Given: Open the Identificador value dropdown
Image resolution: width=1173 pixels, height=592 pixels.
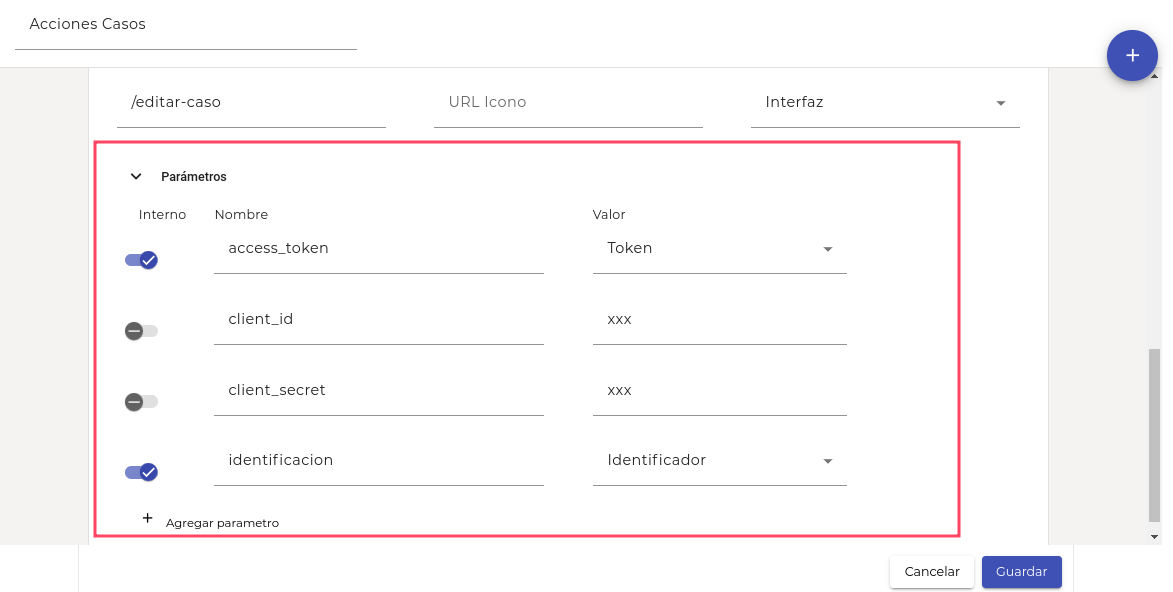Looking at the screenshot, I should [x=719, y=461].
